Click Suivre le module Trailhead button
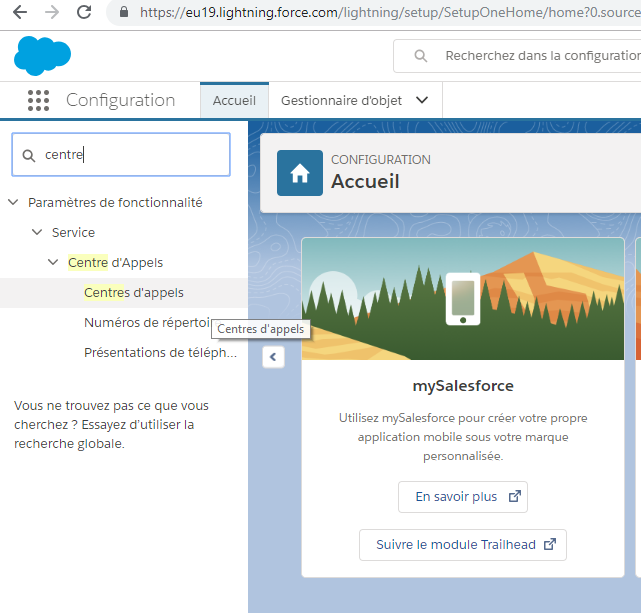 point(463,545)
